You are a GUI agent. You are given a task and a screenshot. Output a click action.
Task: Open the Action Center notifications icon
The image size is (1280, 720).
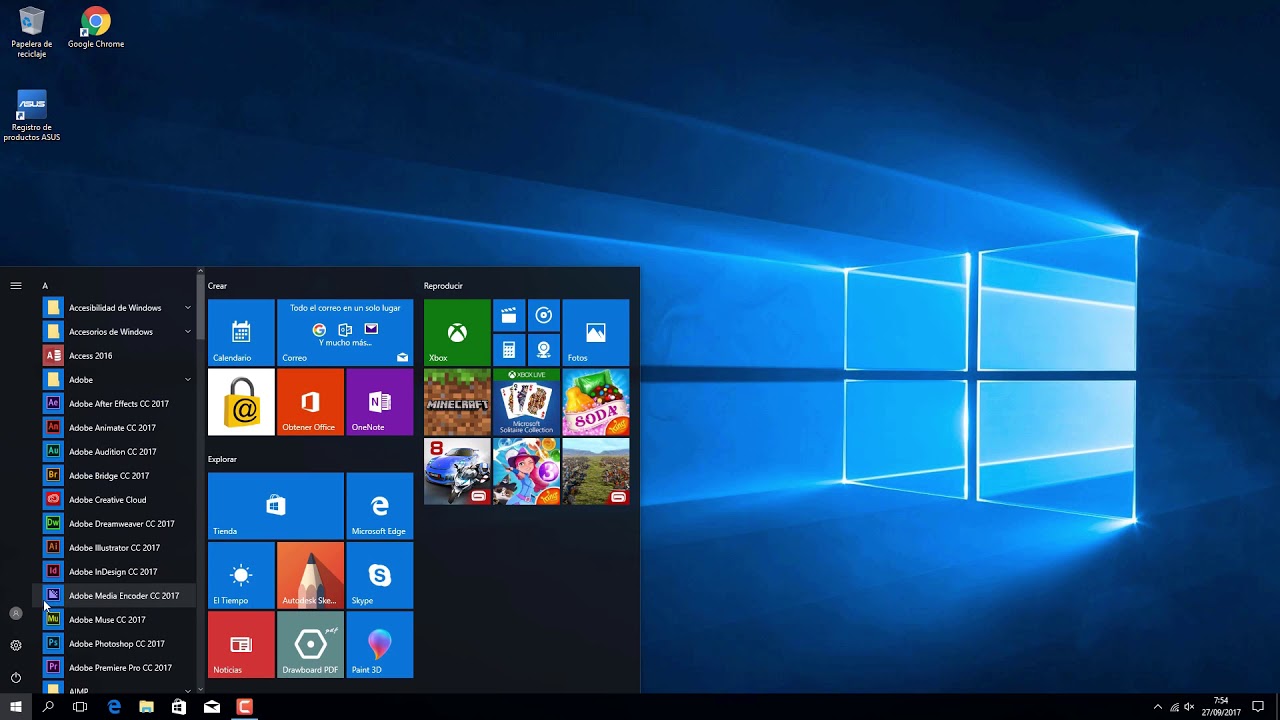(x=1258, y=707)
